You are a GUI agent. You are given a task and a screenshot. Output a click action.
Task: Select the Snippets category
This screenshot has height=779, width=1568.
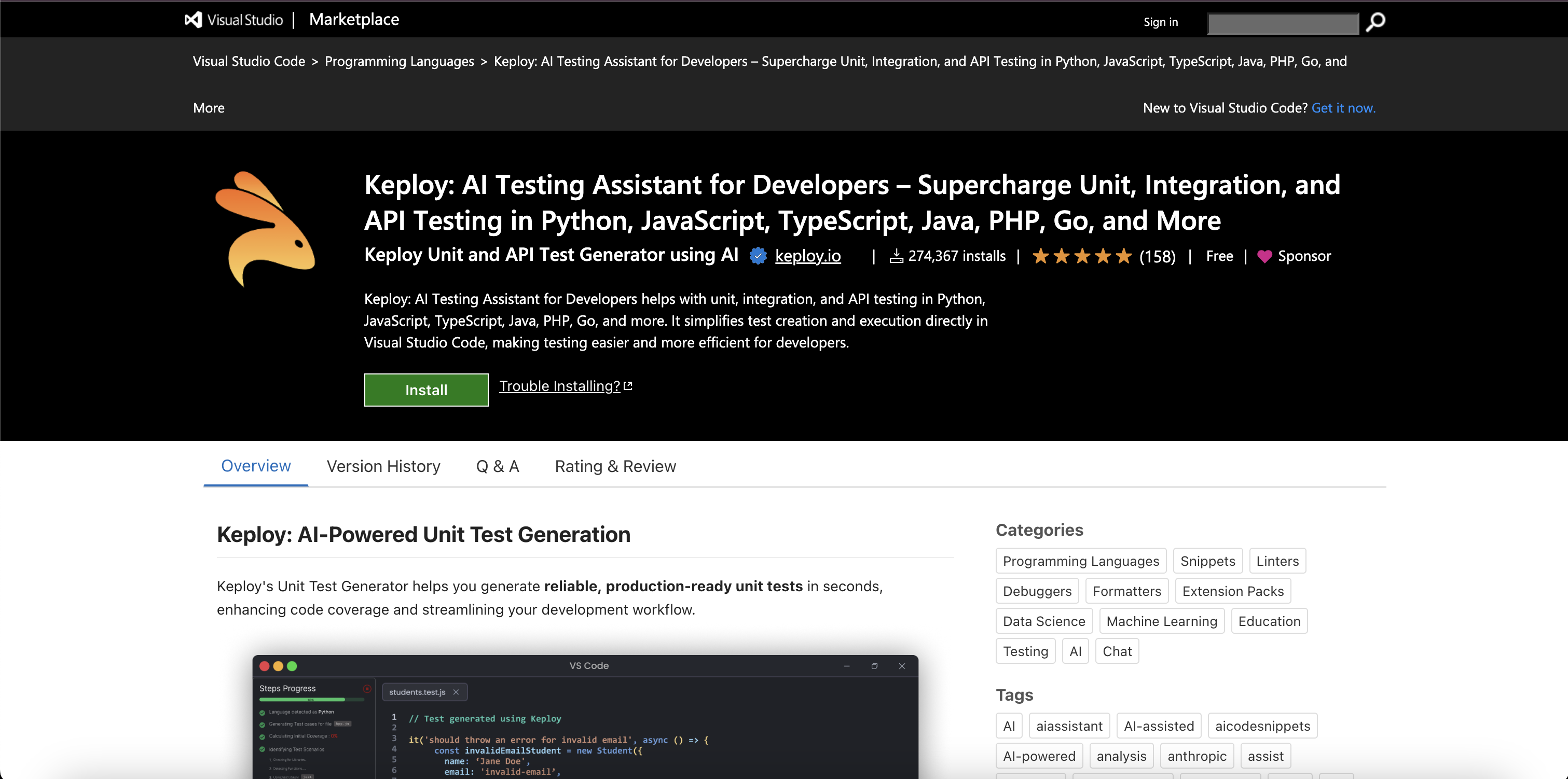point(1208,561)
